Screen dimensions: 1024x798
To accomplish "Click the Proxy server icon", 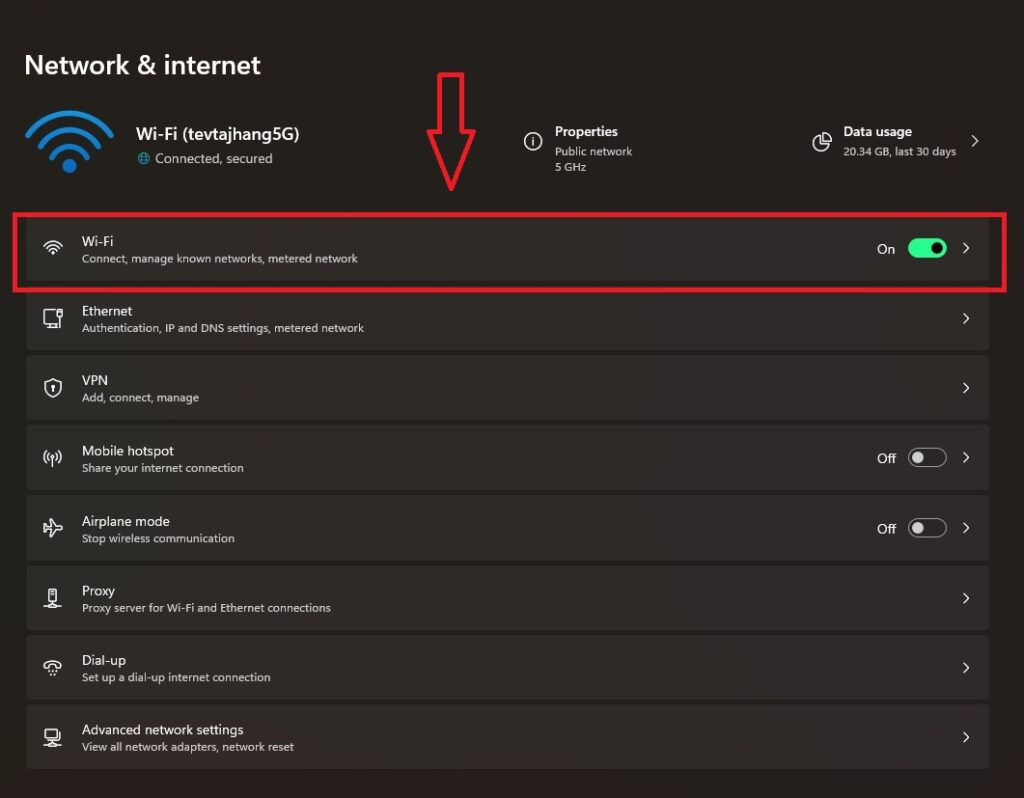I will click(53, 598).
